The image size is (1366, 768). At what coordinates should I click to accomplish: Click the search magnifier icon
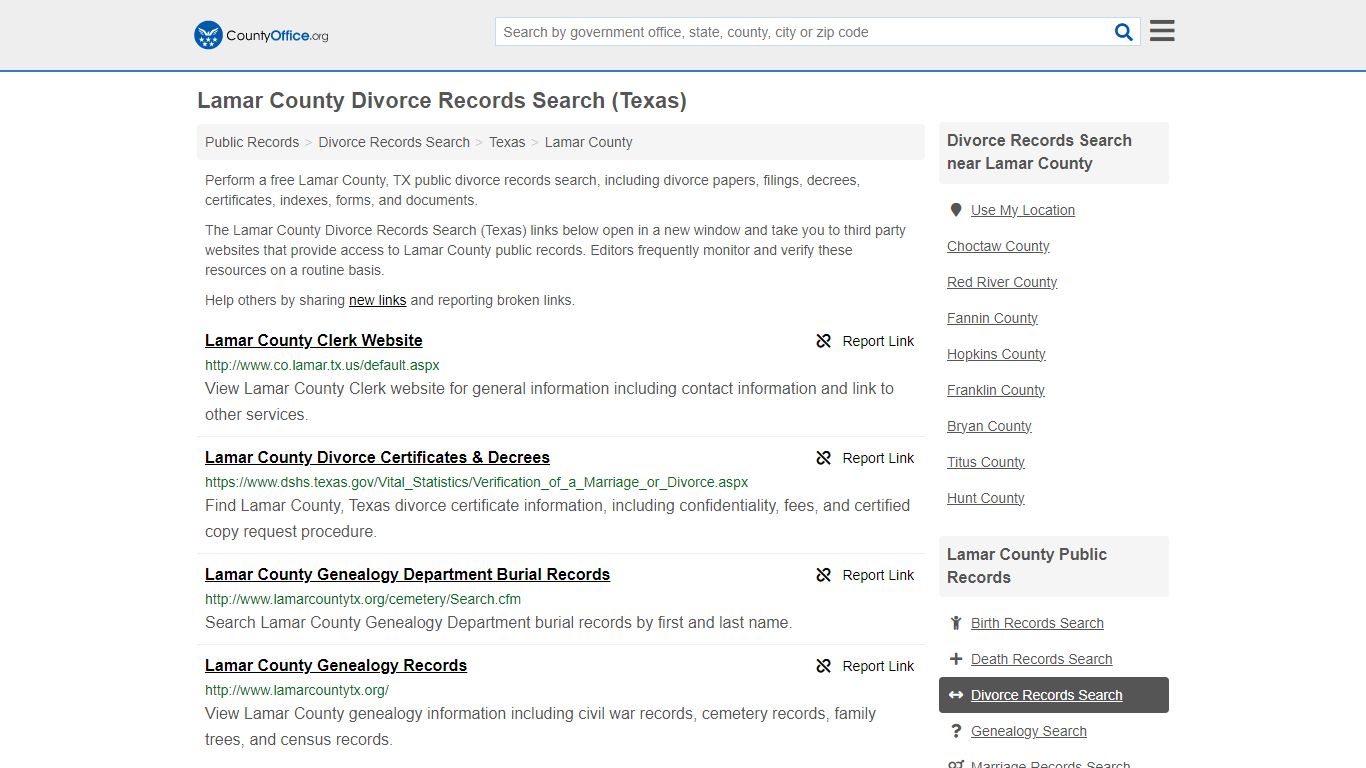coord(1123,31)
